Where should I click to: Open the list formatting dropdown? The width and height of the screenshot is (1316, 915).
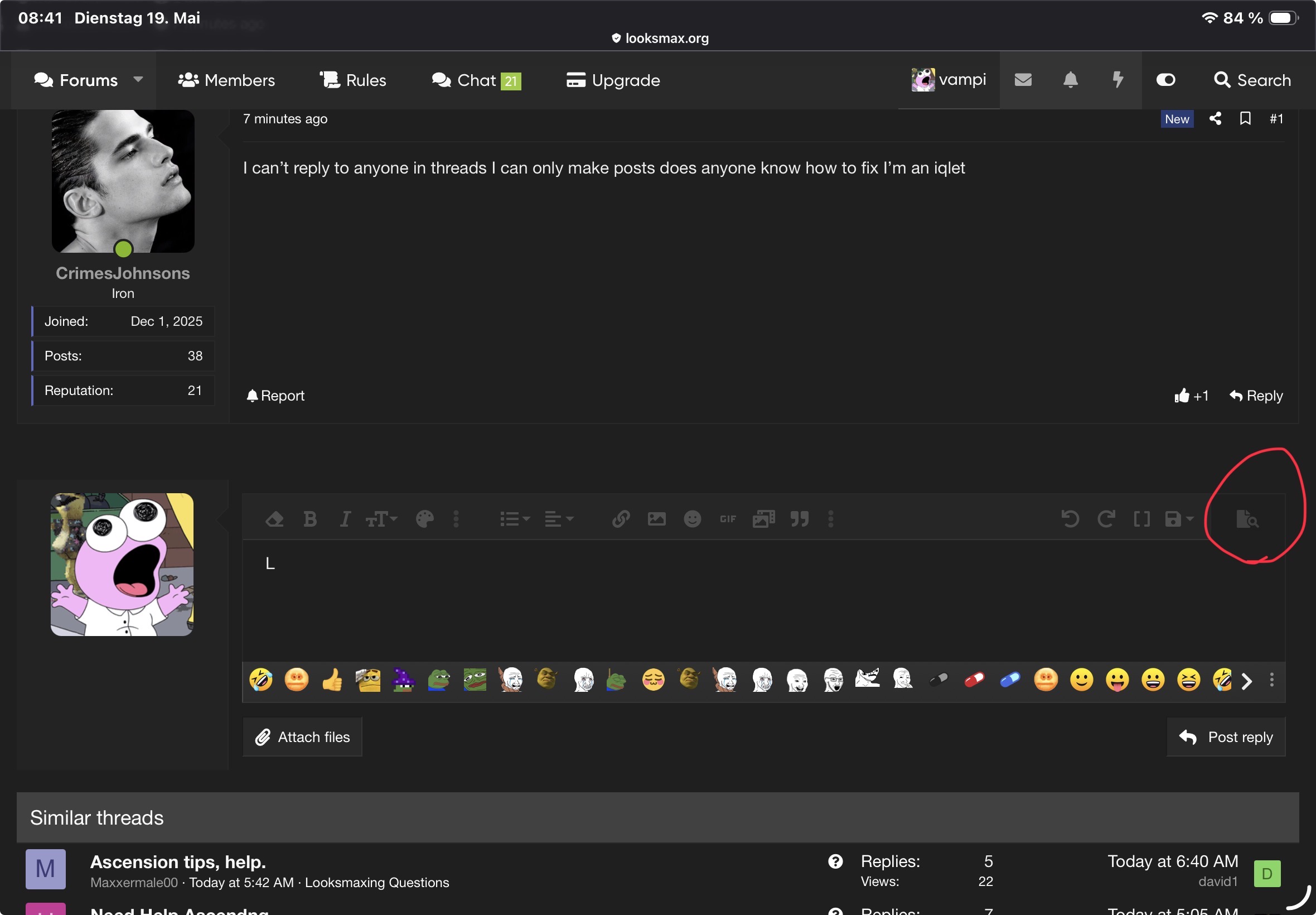click(x=515, y=519)
